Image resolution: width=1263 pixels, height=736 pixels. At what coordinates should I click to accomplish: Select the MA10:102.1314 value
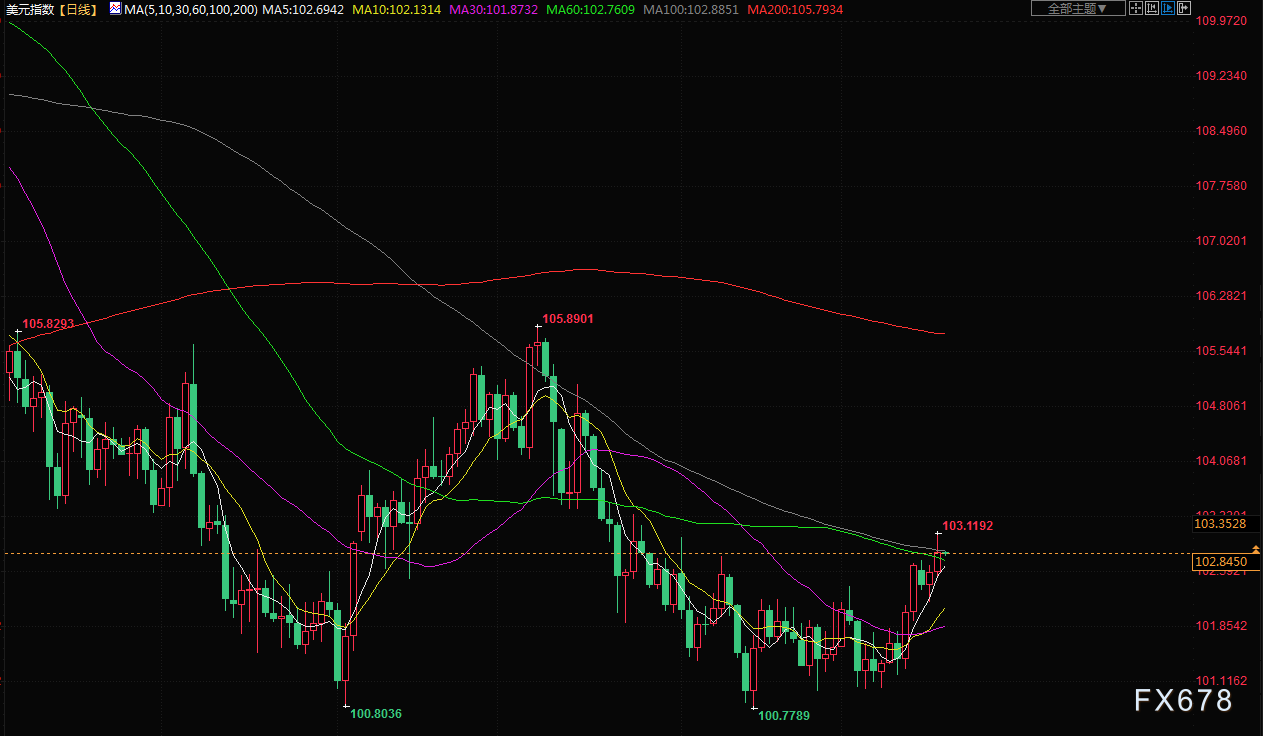[397, 9]
